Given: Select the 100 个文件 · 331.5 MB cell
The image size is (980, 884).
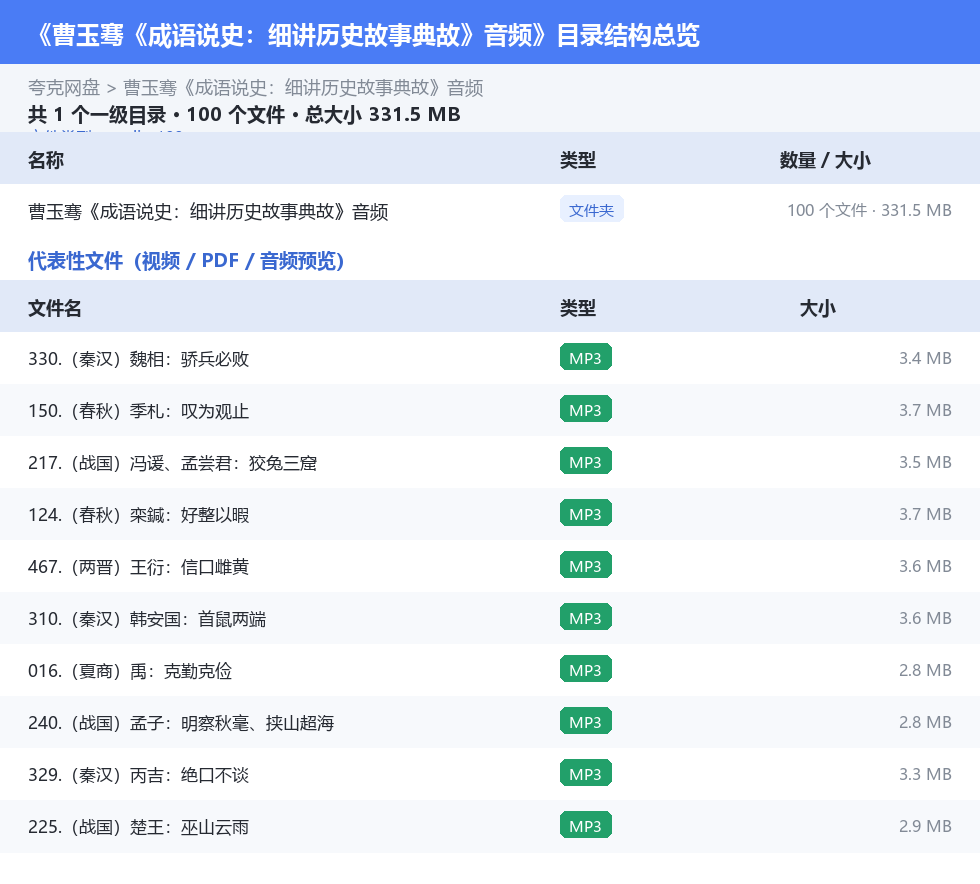Looking at the screenshot, I should [869, 210].
